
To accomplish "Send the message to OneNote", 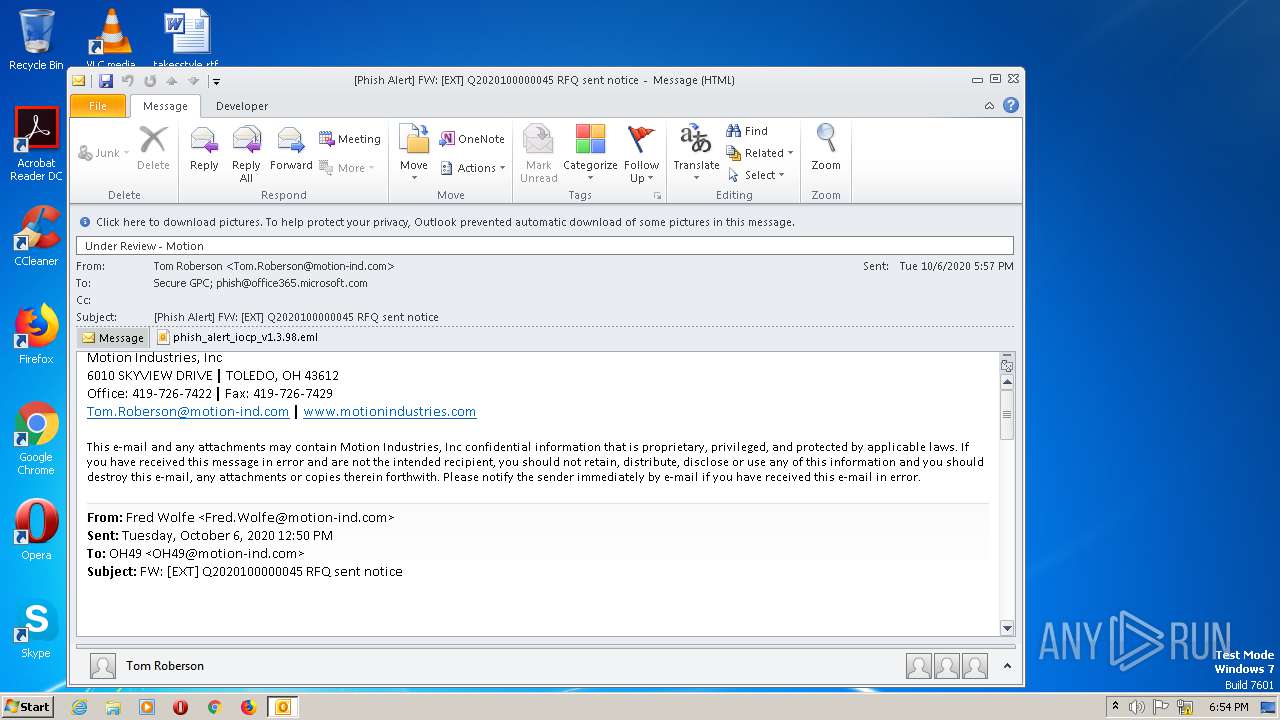I will [x=472, y=139].
